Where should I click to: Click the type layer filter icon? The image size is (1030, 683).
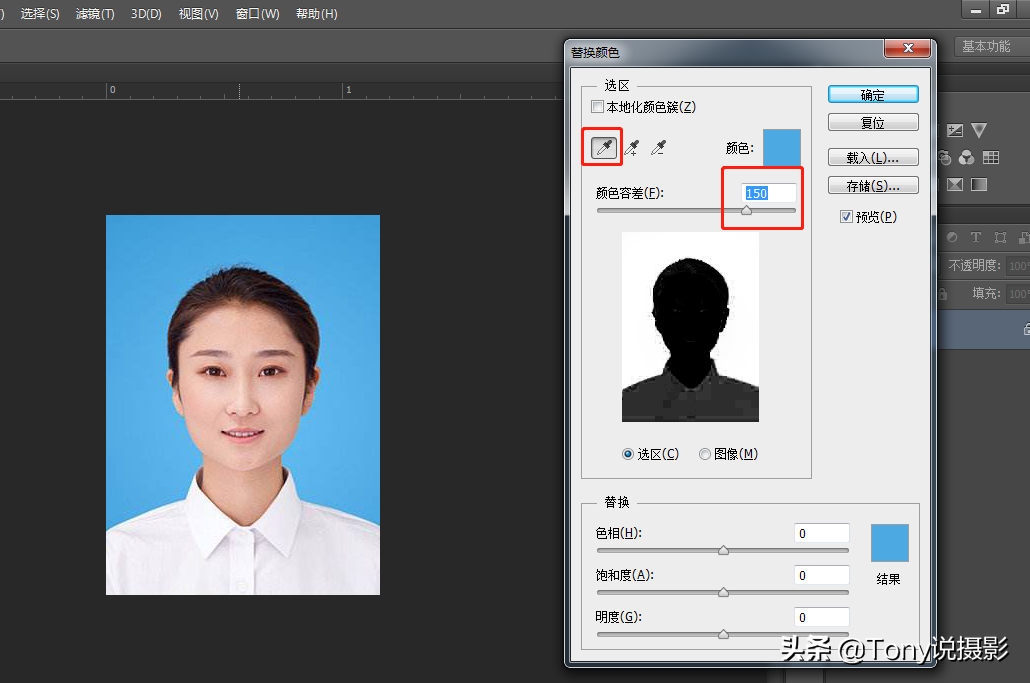tap(975, 237)
